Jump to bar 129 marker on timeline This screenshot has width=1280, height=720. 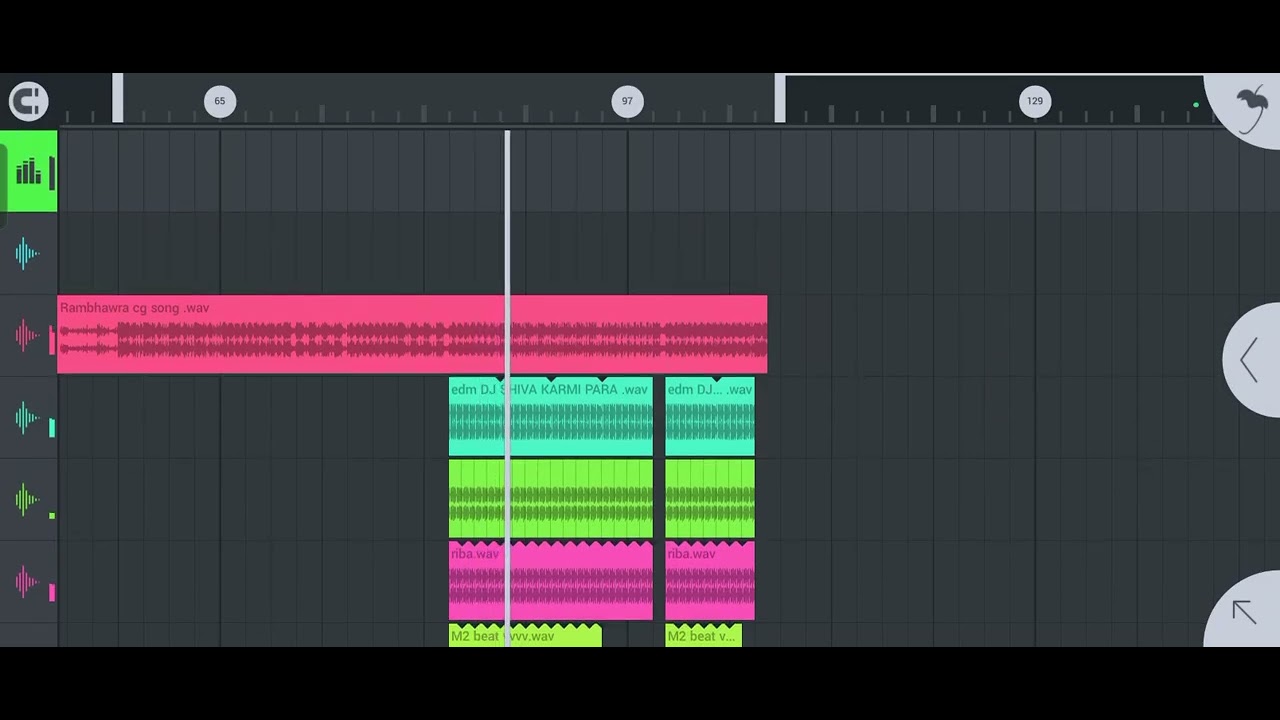(x=1035, y=101)
